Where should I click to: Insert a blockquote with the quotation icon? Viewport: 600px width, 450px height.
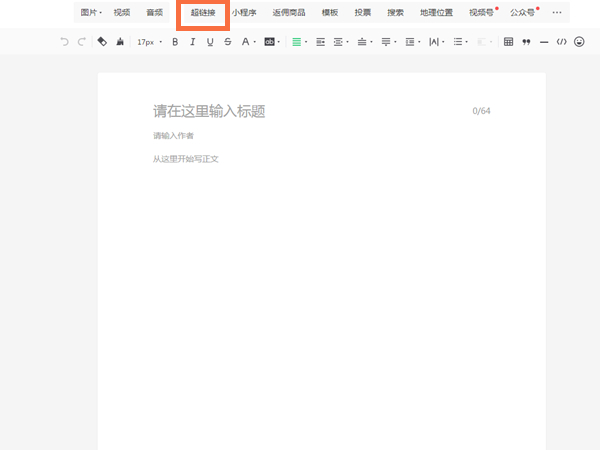pos(526,42)
